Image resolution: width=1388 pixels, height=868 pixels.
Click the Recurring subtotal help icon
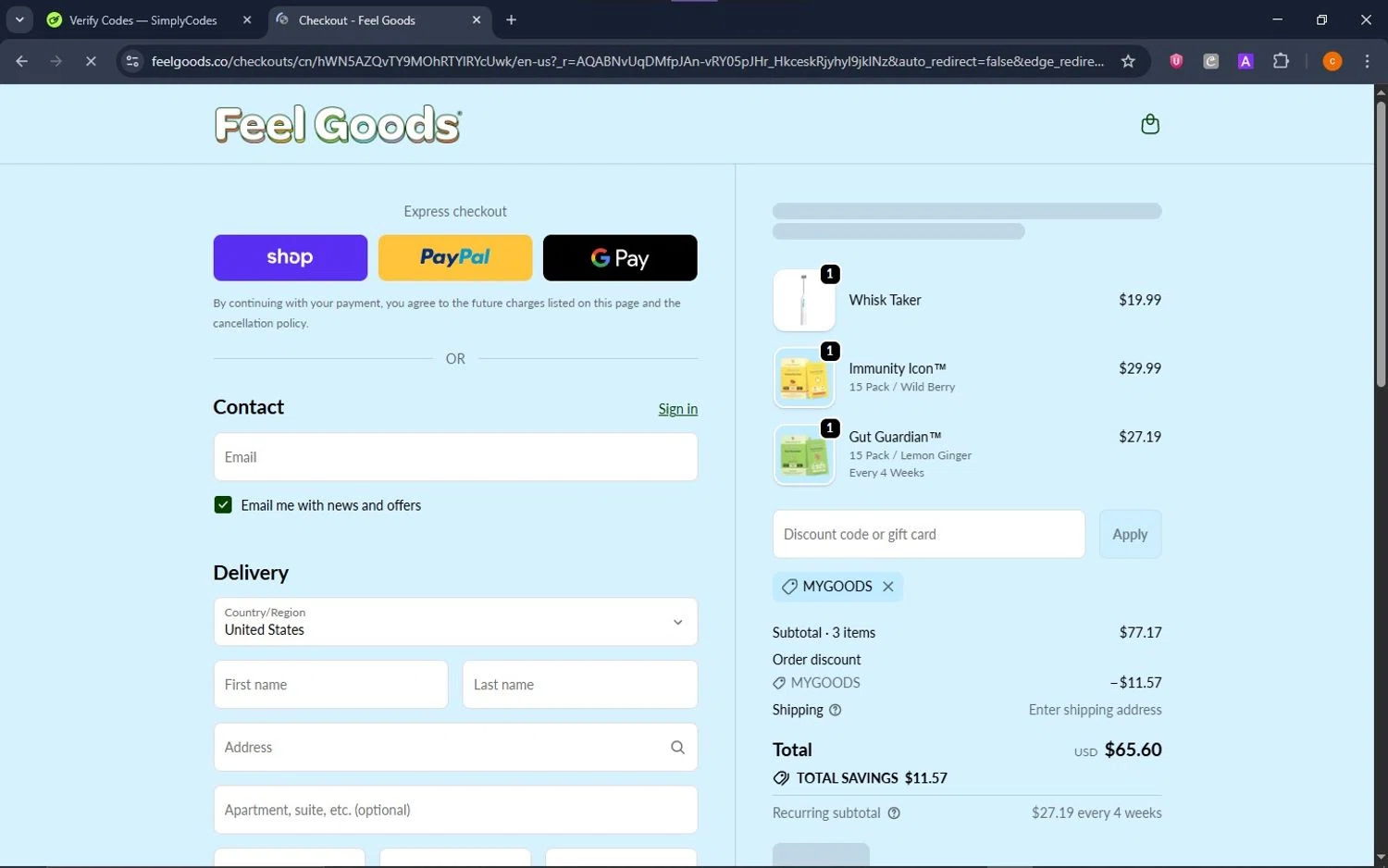(894, 813)
